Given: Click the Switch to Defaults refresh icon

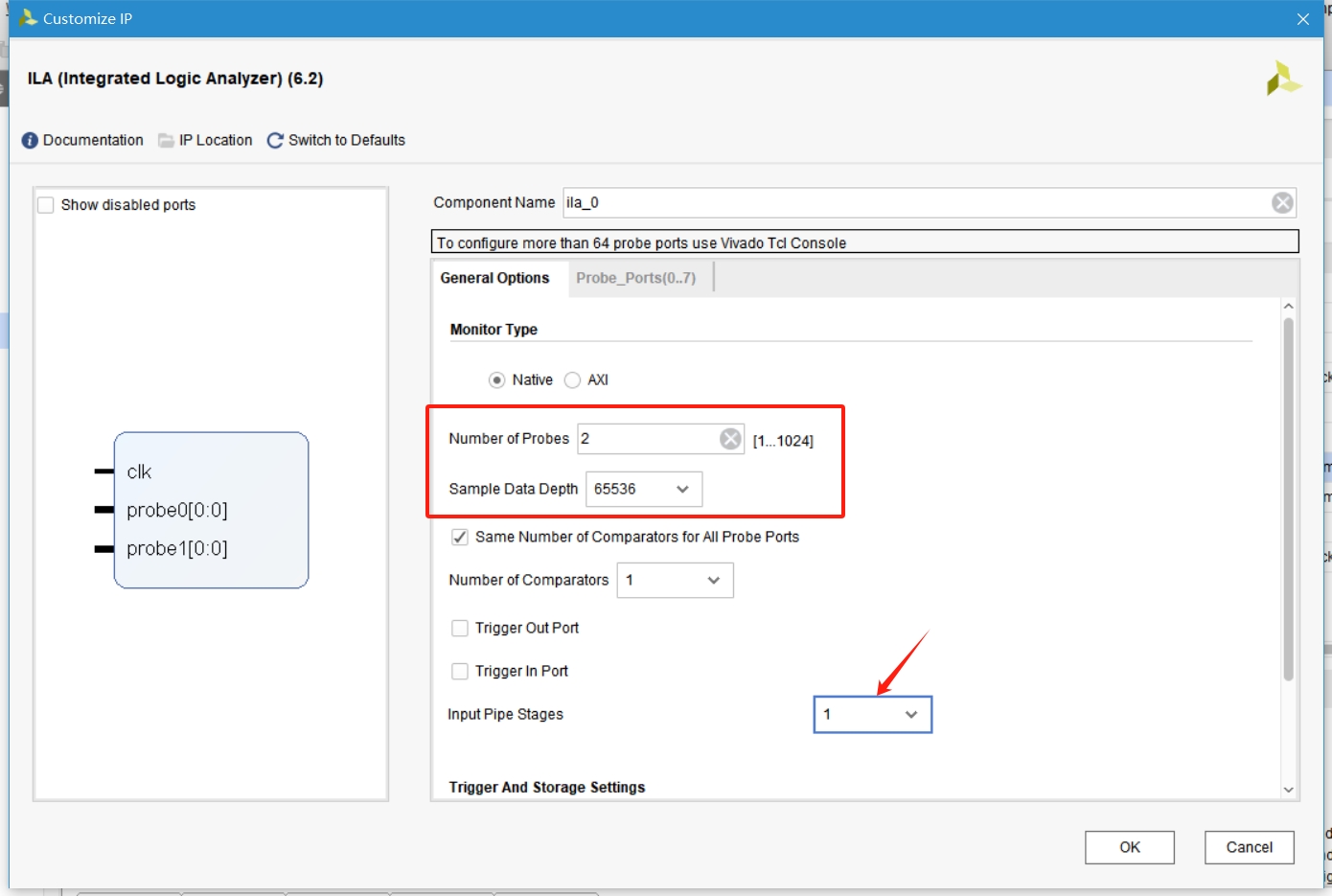Looking at the screenshot, I should pos(275,140).
